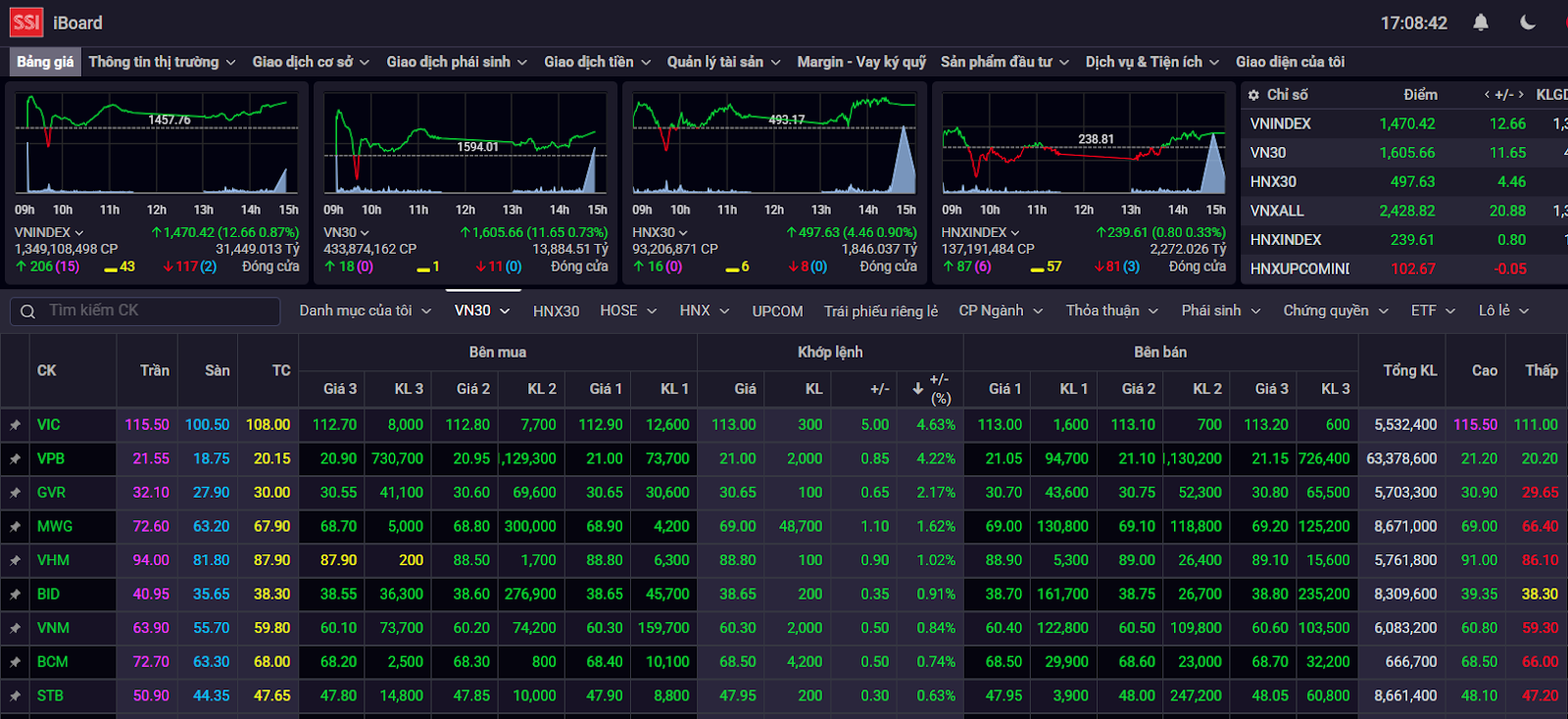Open Giao diện của tôi menu

[1290, 62]
